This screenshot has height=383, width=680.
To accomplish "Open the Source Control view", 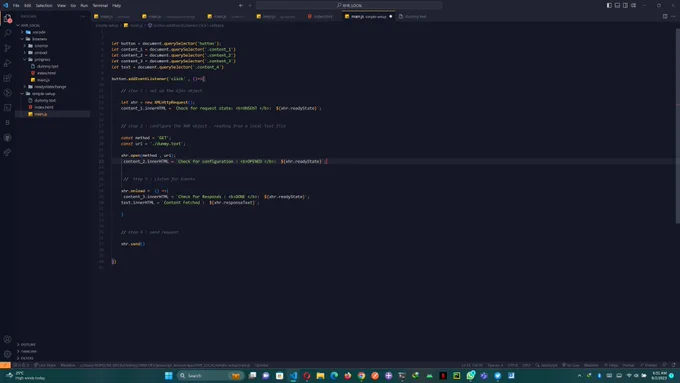I will point(7,48).
